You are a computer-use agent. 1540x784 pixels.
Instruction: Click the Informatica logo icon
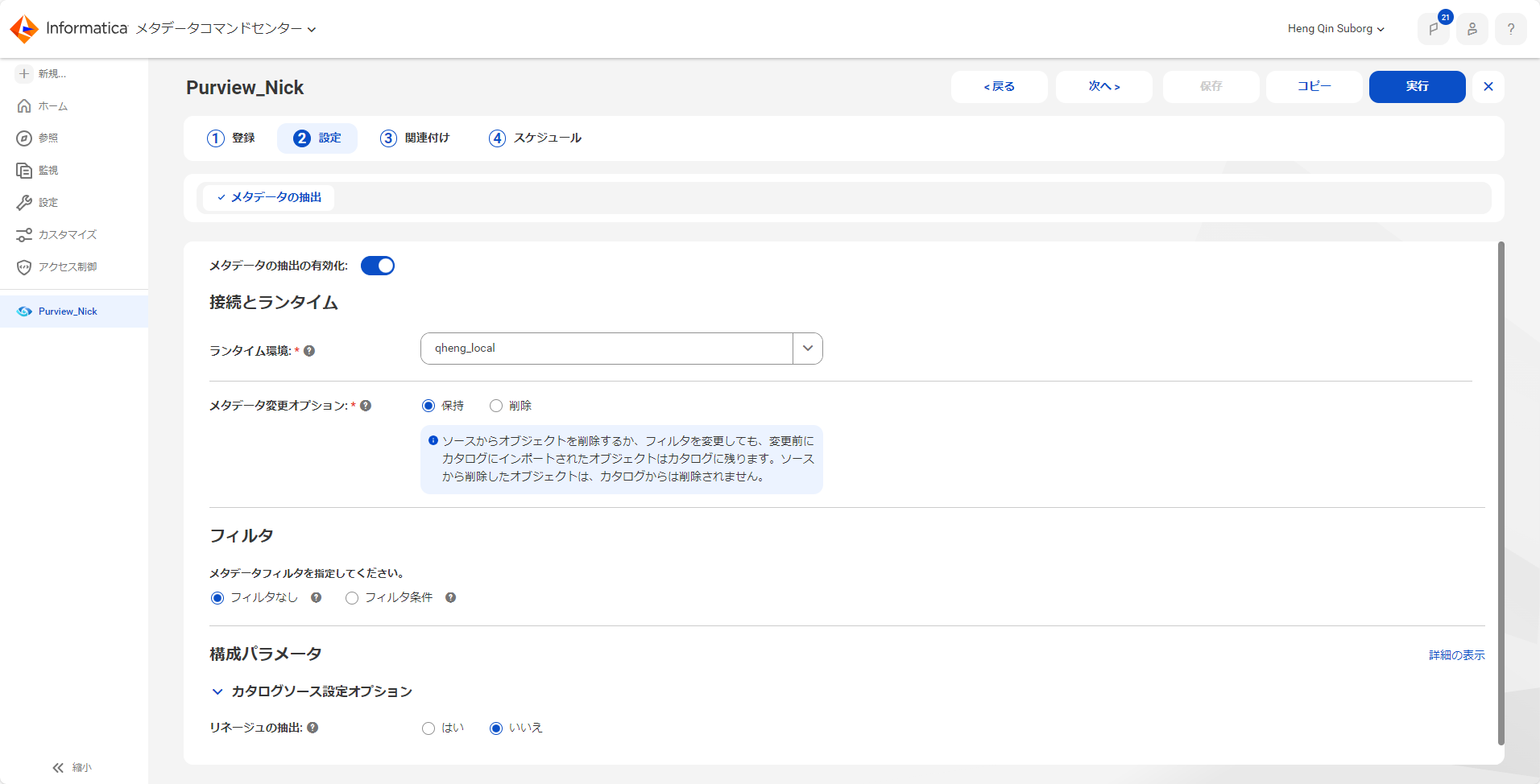coord(24,29)
